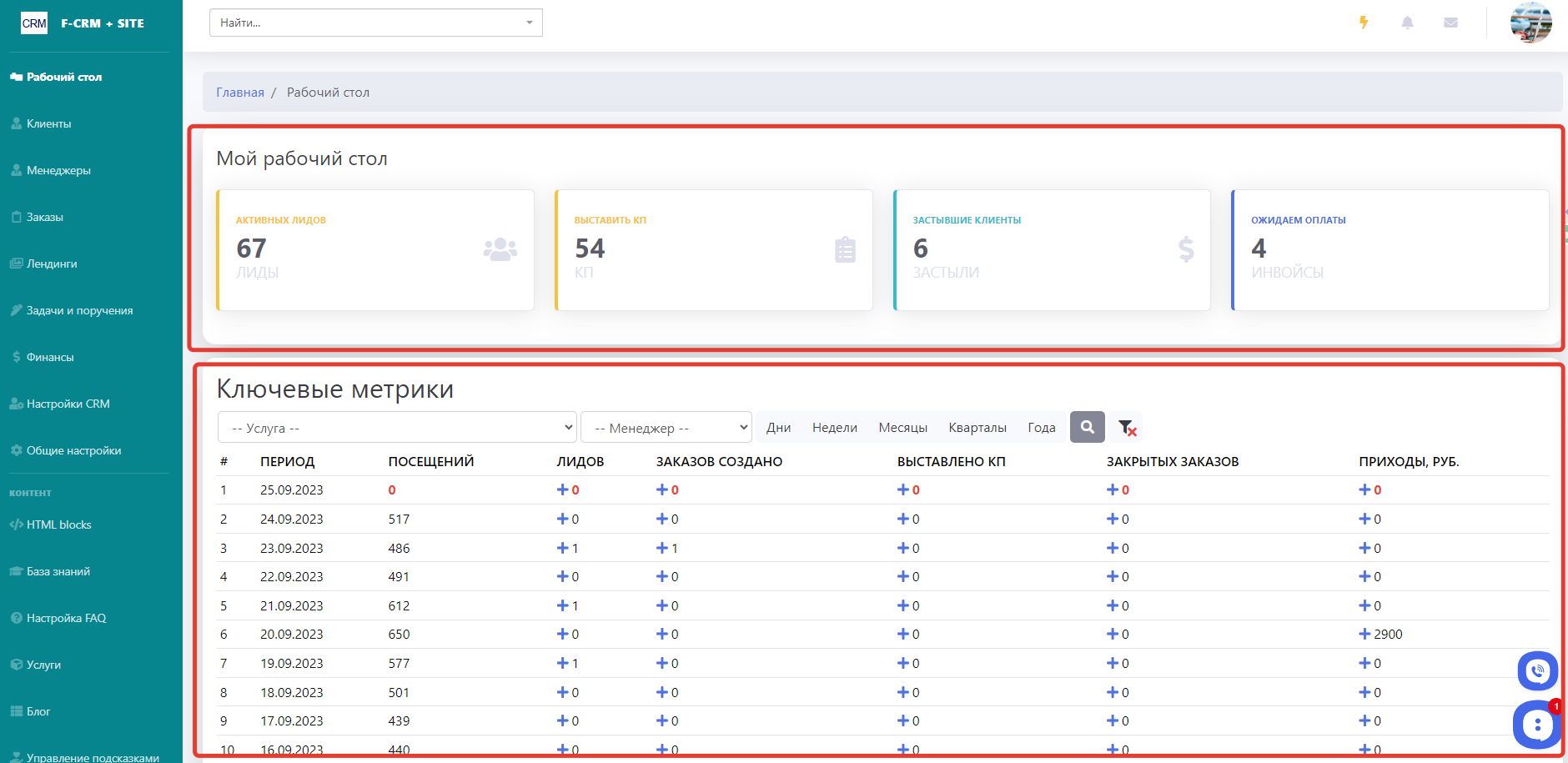Open the chat assistant widget with notification badge
The width and height of the screenshot is (1568, 763).
click(x=1536, y=725)
